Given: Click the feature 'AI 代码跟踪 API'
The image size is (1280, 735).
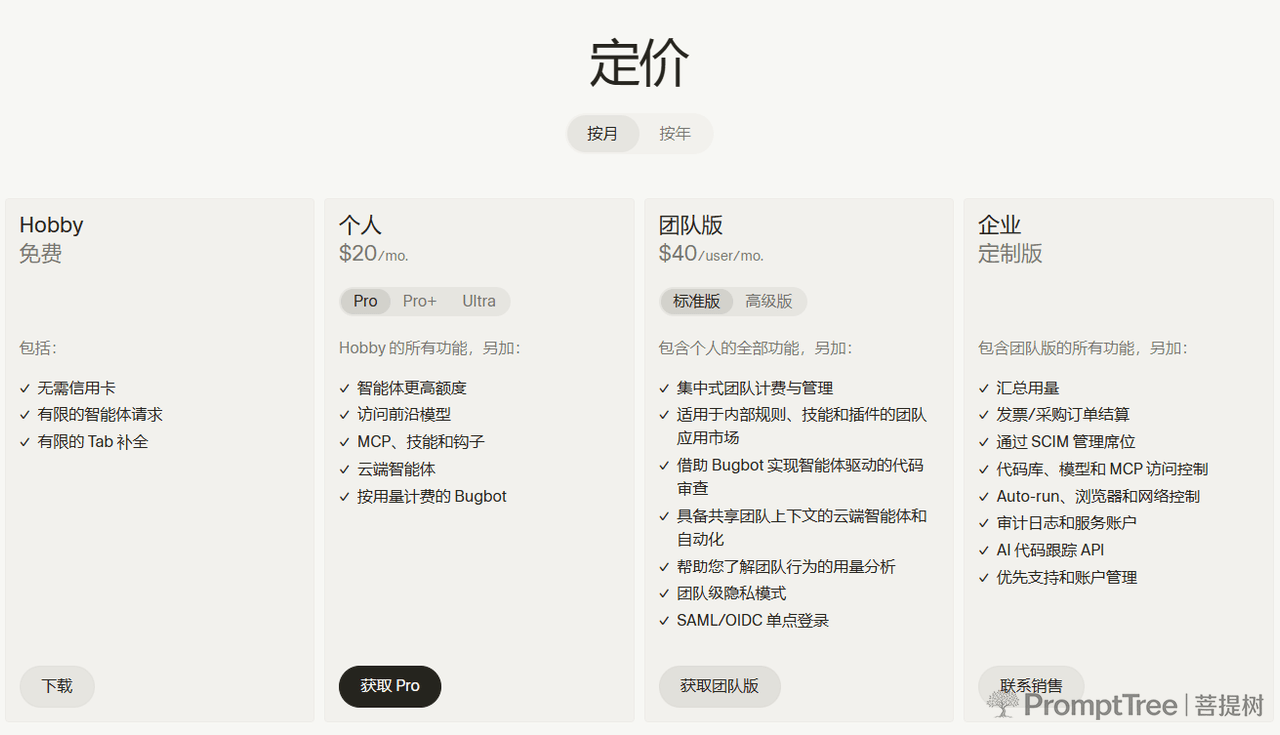Looking at the screenshot, I should (1050, 550).
